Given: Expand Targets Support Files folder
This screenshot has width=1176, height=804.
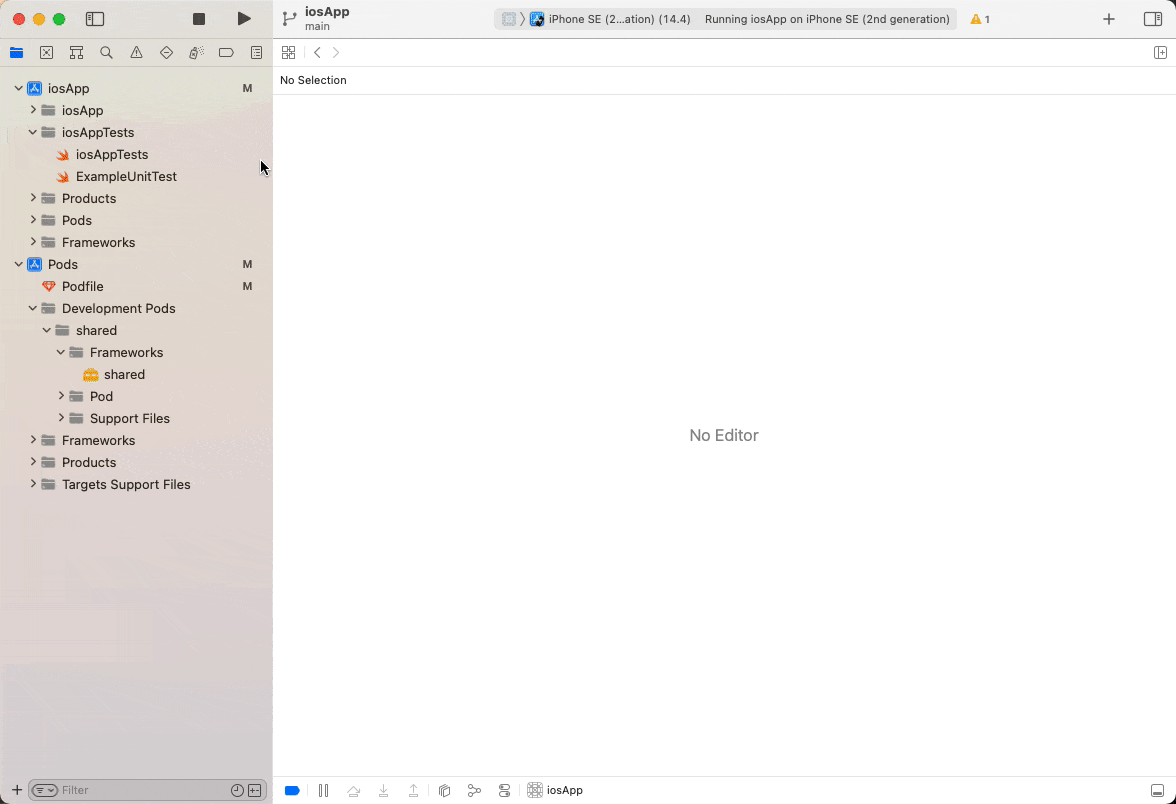Looking at the screenshot, I should pos(33,484).
